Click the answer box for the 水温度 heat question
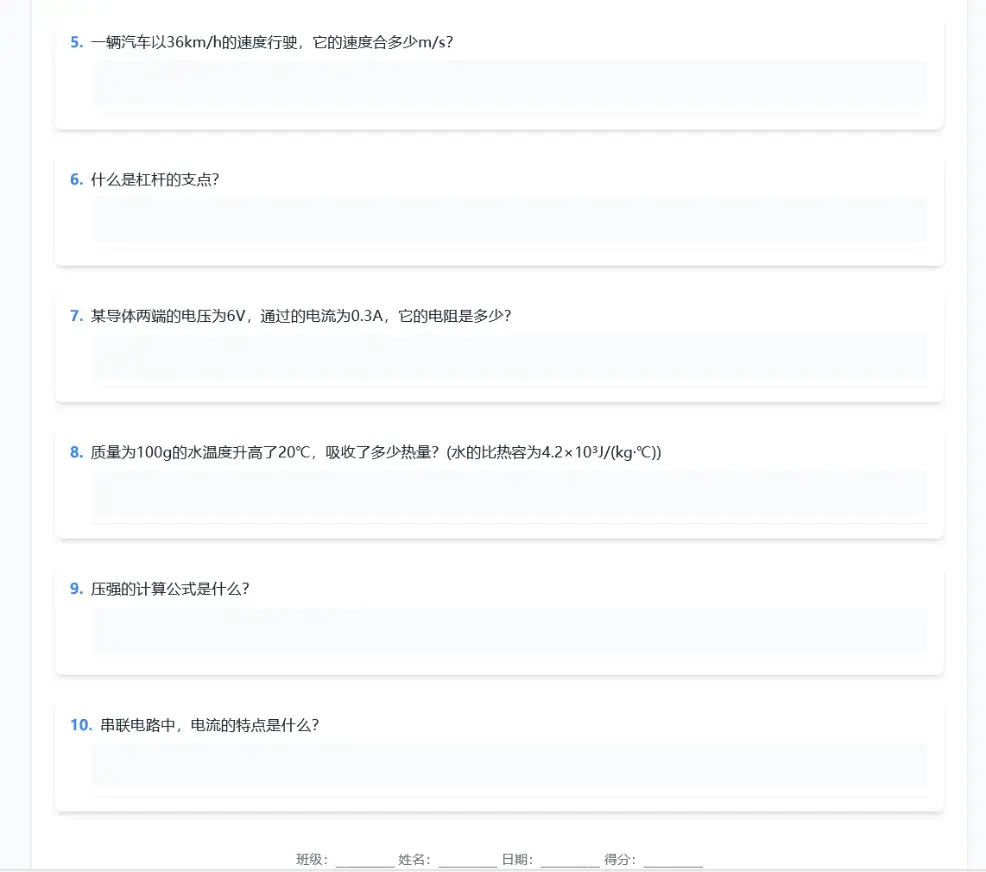Viewport: 986px width, 872px height. coord(509,493)
